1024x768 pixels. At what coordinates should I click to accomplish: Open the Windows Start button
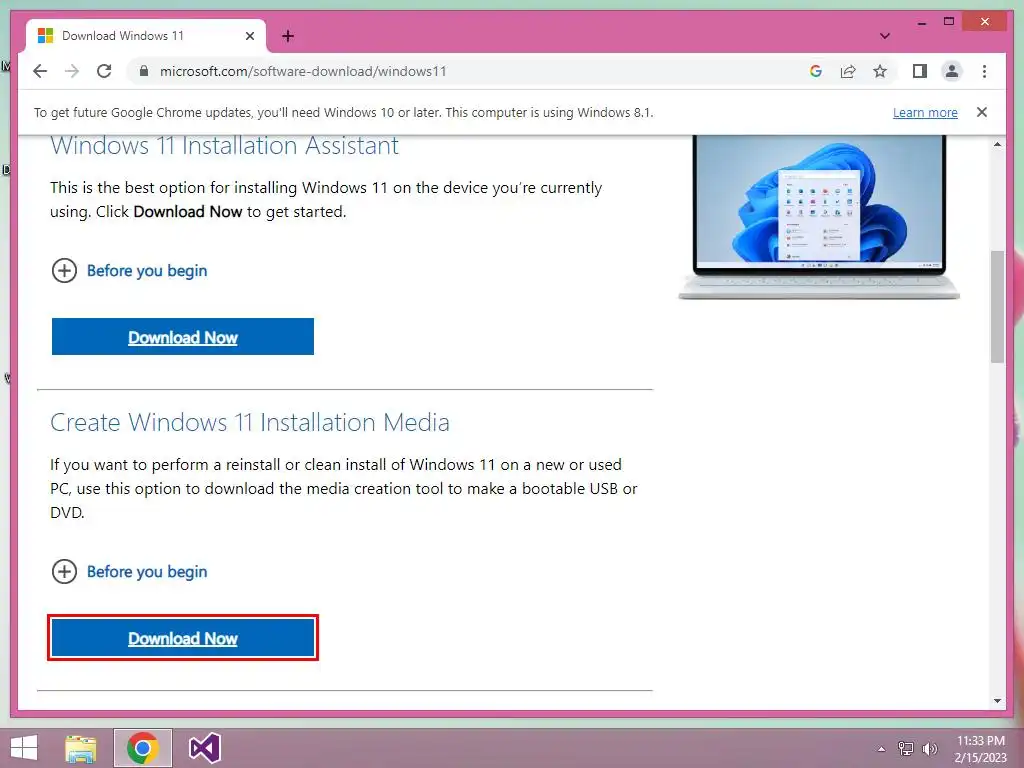pyautogui.click(x=24, y=748)
